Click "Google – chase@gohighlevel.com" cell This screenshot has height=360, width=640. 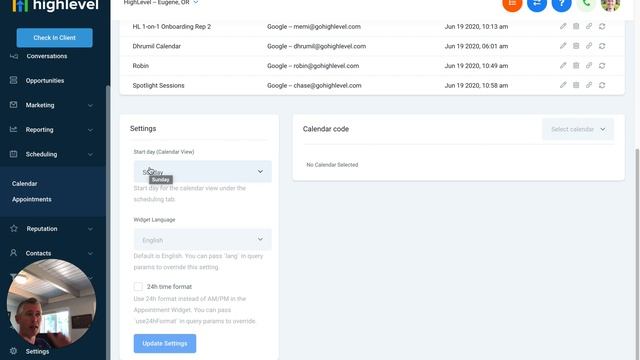click(314, 85)
